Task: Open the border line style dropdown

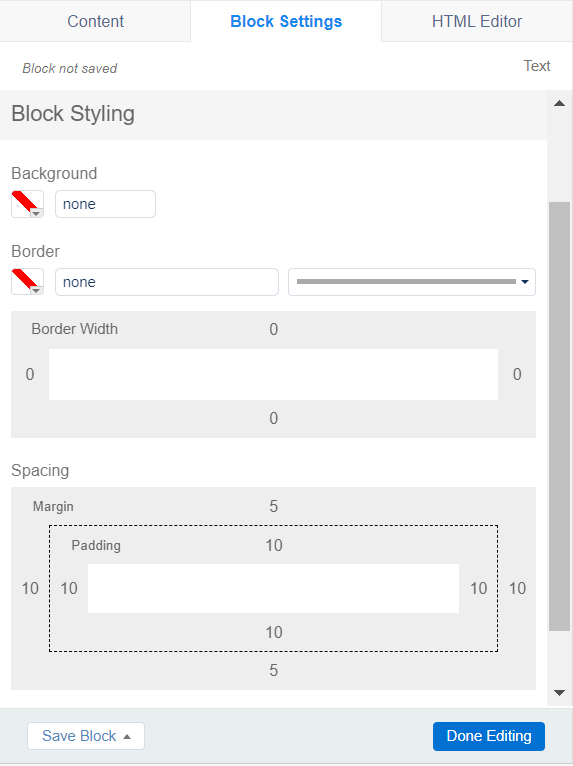Action: tap(412, 282)
